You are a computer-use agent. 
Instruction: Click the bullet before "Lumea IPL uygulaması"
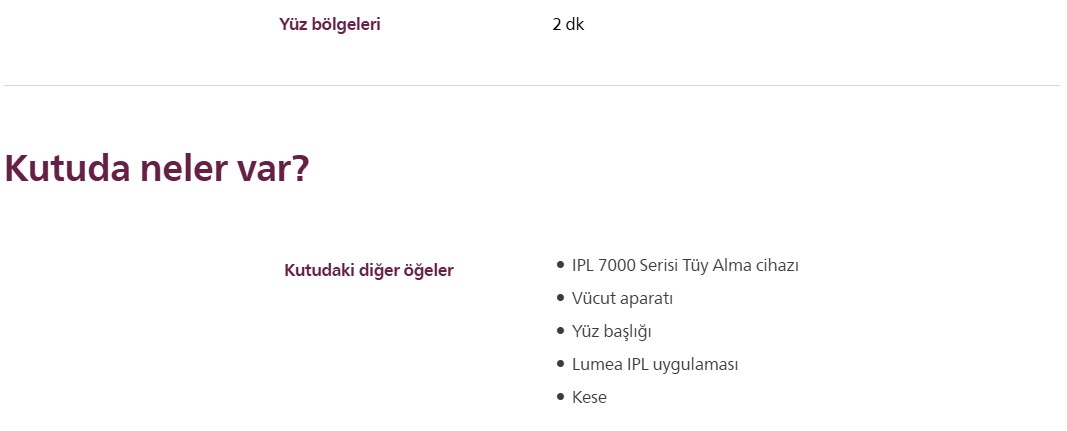[x=560, y=365]
